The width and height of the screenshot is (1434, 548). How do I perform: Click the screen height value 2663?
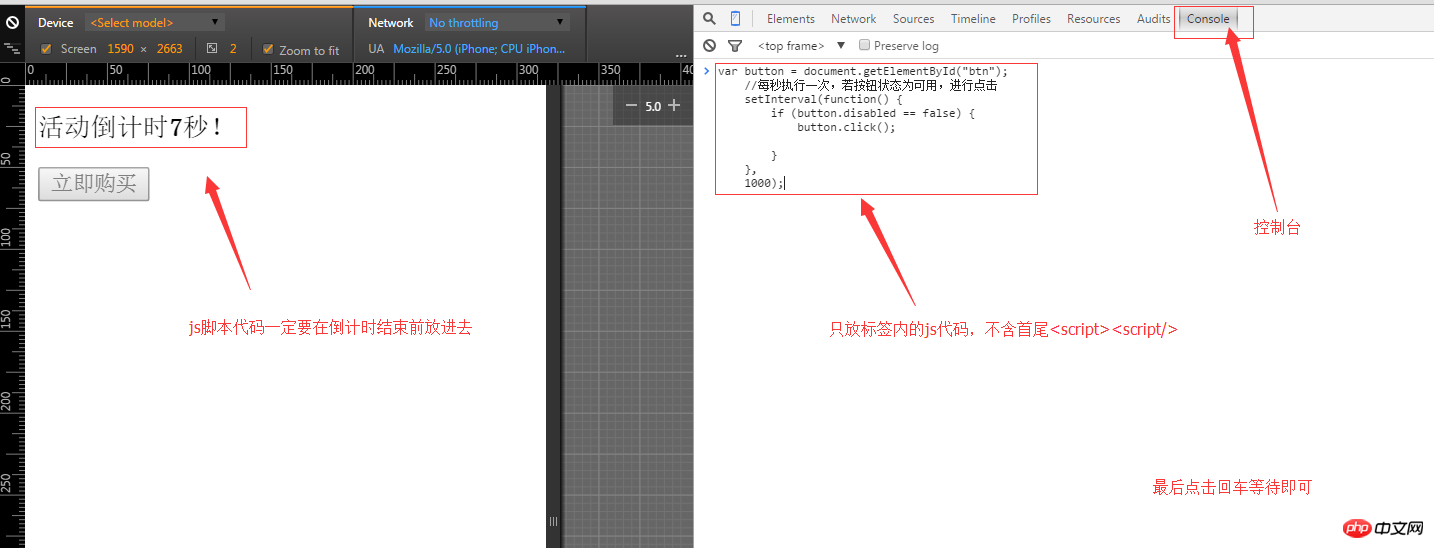170,49
